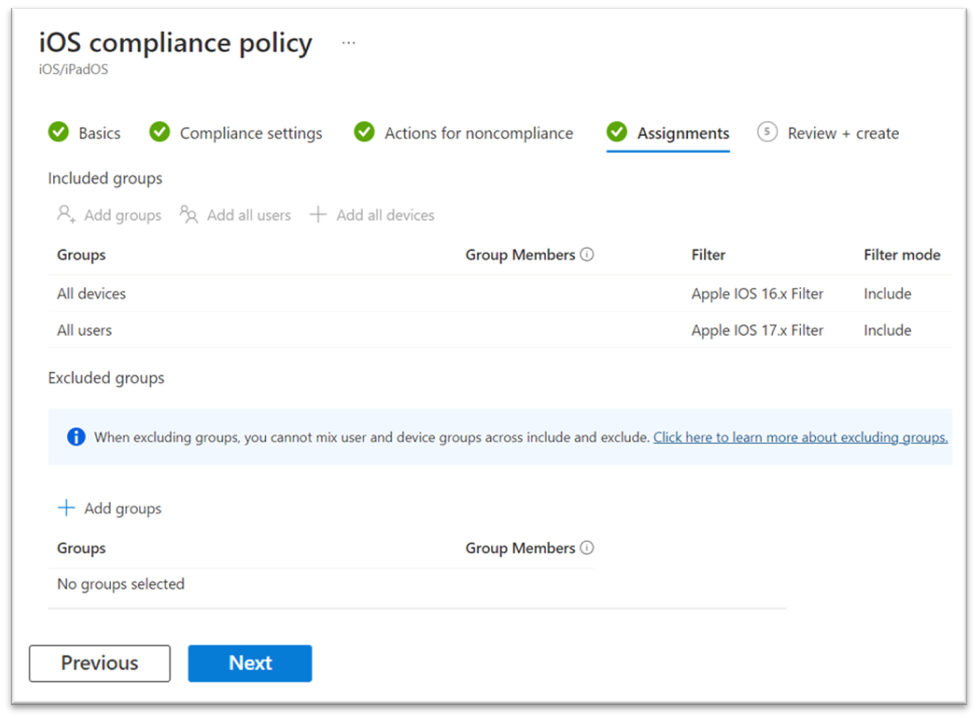
Task: Click the Compliance settings green checkmark icon
Action: [x=160, y=132]
